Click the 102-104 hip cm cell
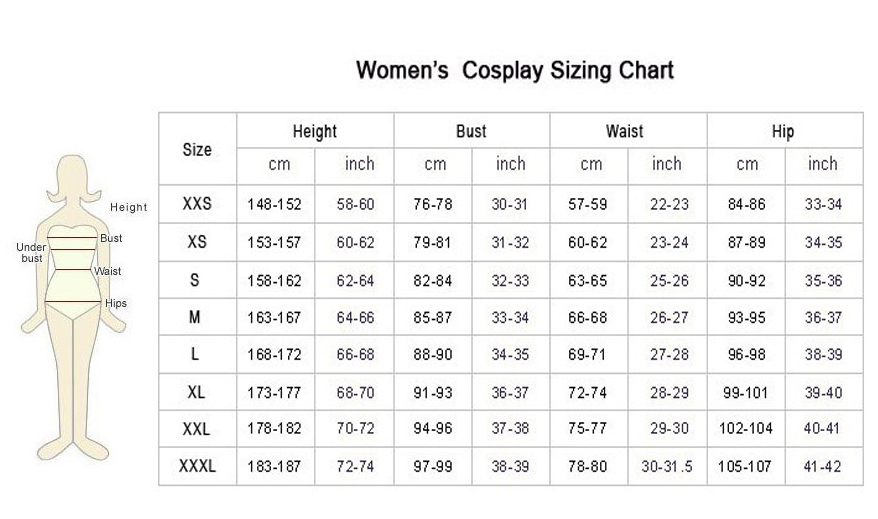Viewport: 878px width, 519px height. tap(746, 429)
